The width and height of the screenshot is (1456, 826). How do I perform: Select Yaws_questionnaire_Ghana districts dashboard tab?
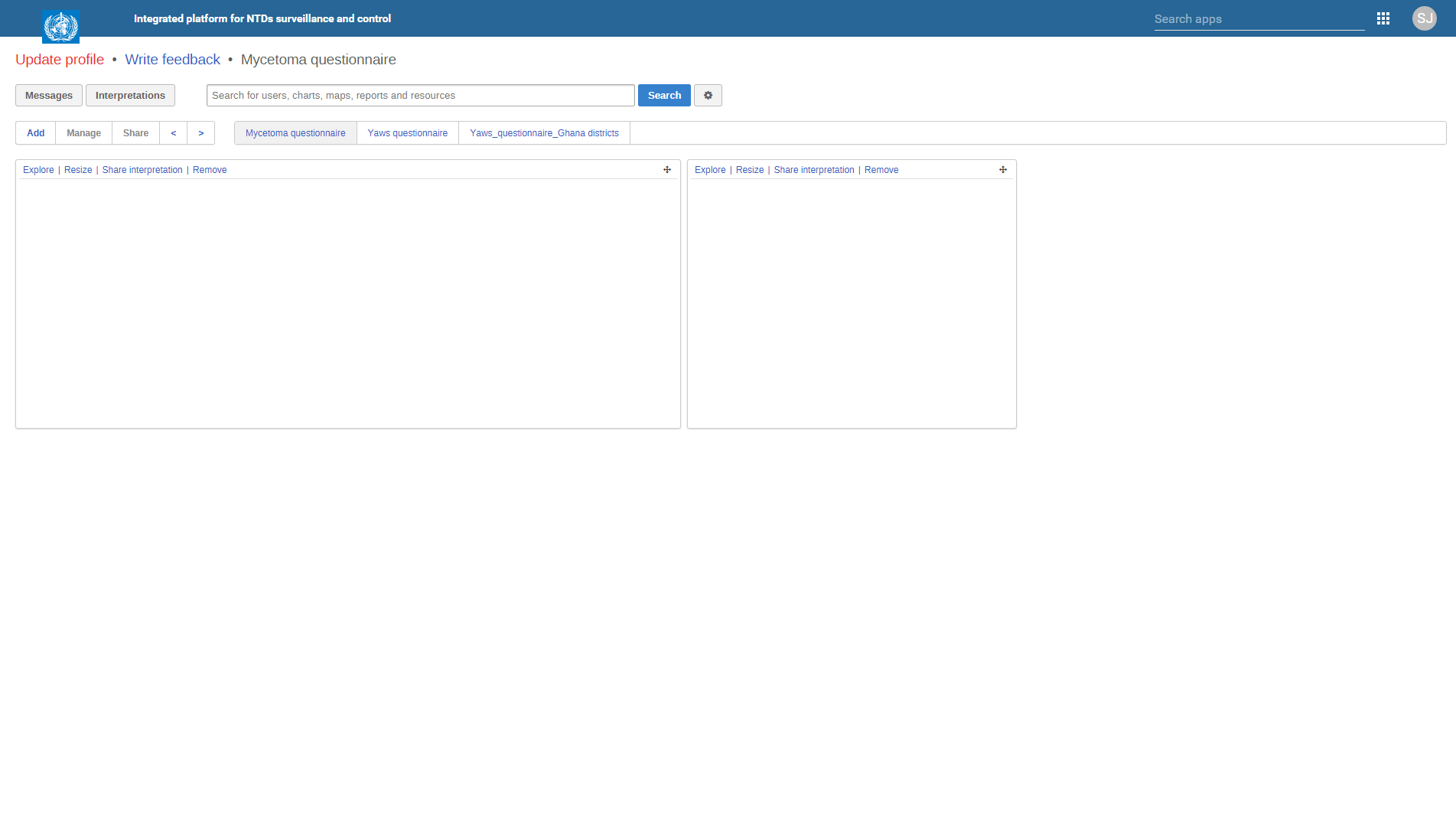(544, 133)
